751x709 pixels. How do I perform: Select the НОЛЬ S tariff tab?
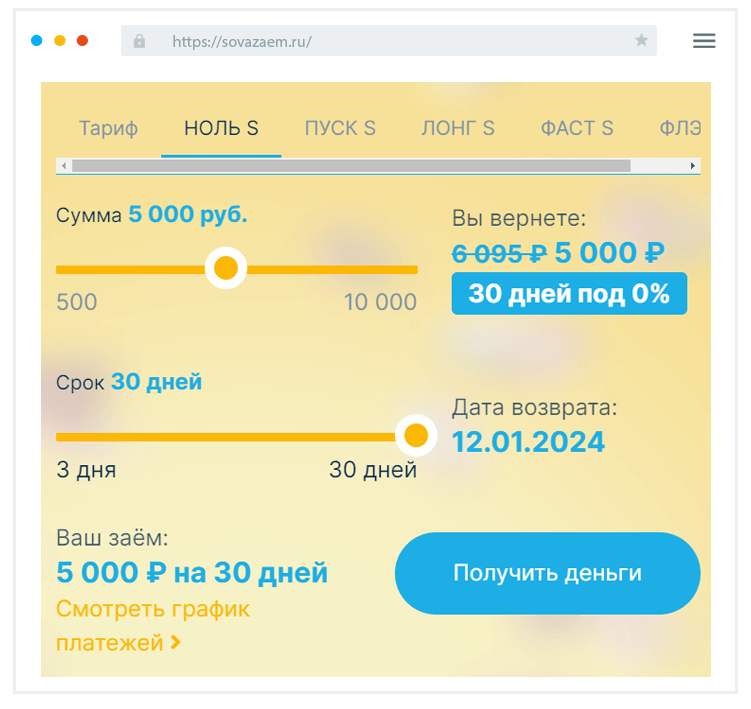click(x=221, y=129)
